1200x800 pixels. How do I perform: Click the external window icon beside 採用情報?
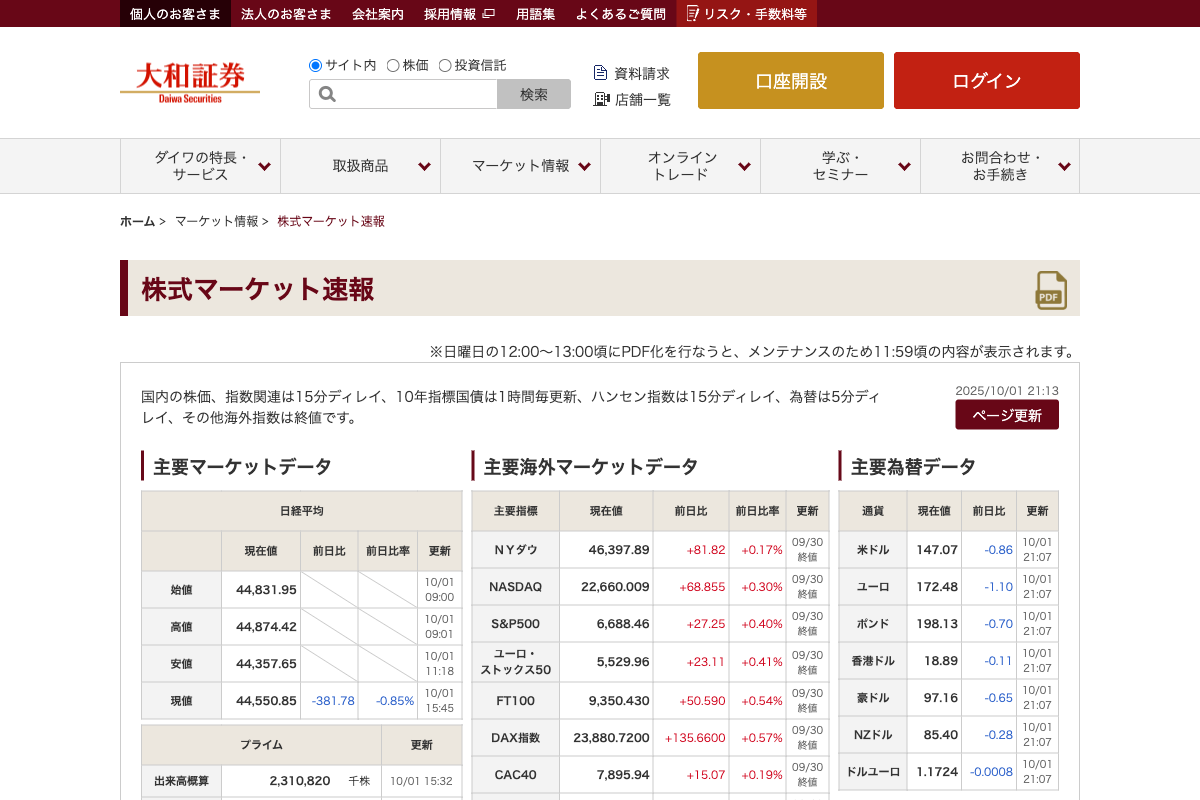[x=488, y=14]
